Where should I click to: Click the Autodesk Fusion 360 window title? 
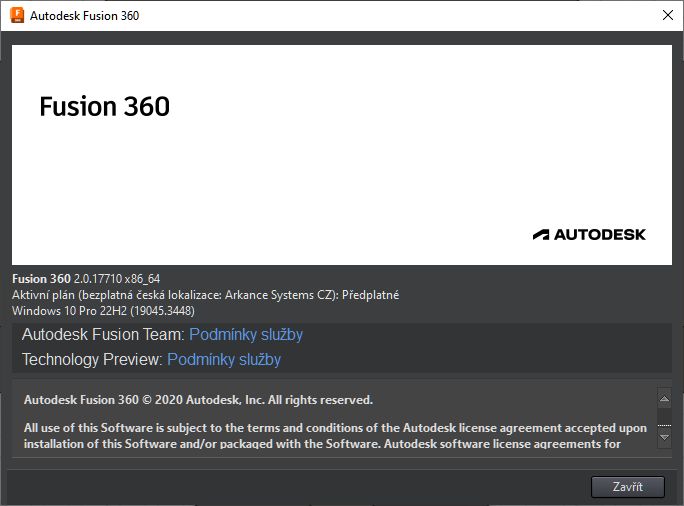[x=85, y=15]
